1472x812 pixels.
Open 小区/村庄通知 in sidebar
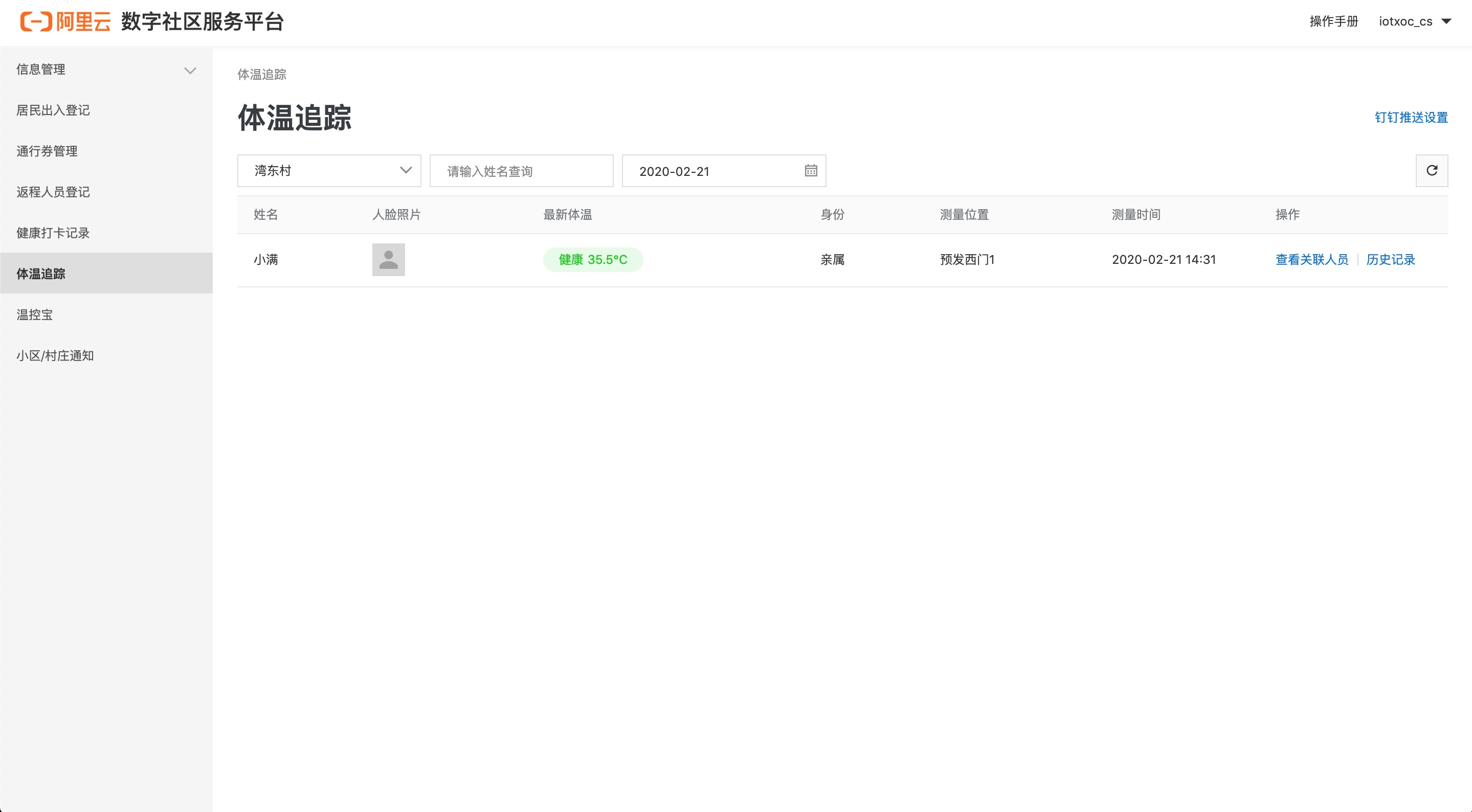[106, 355]
